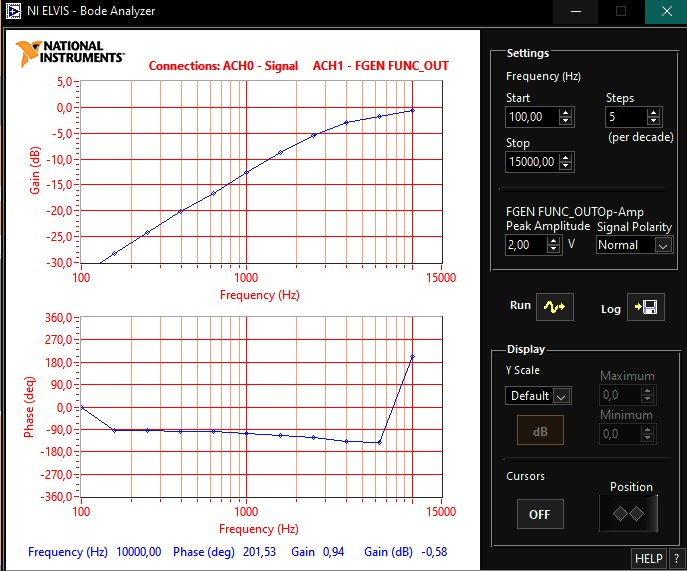Click the 15000 upper limit on the gain plot axis
This screenshot has height=571, width=687.
(441, 277)
